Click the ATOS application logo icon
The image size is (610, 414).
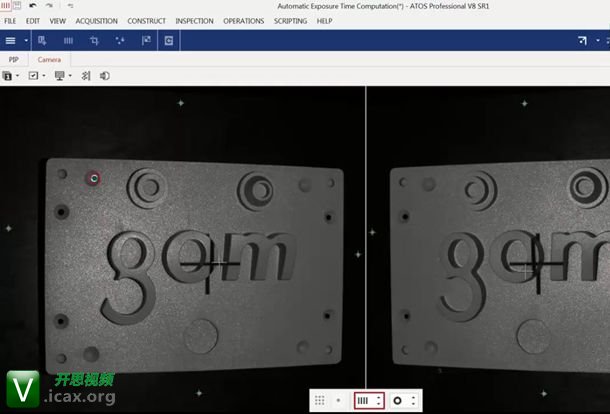click(x=5, y=5)
